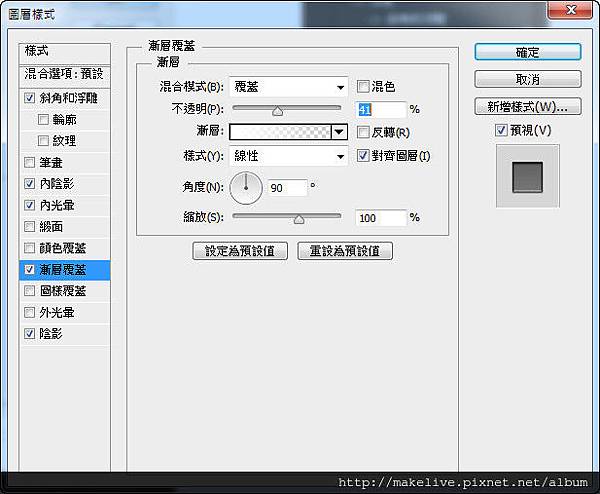This screenshot has height=494, width=600.
Task: Enable the 圖樣覆蓋 checkbox
Action: pyautogui.click(x=29, y=291)
